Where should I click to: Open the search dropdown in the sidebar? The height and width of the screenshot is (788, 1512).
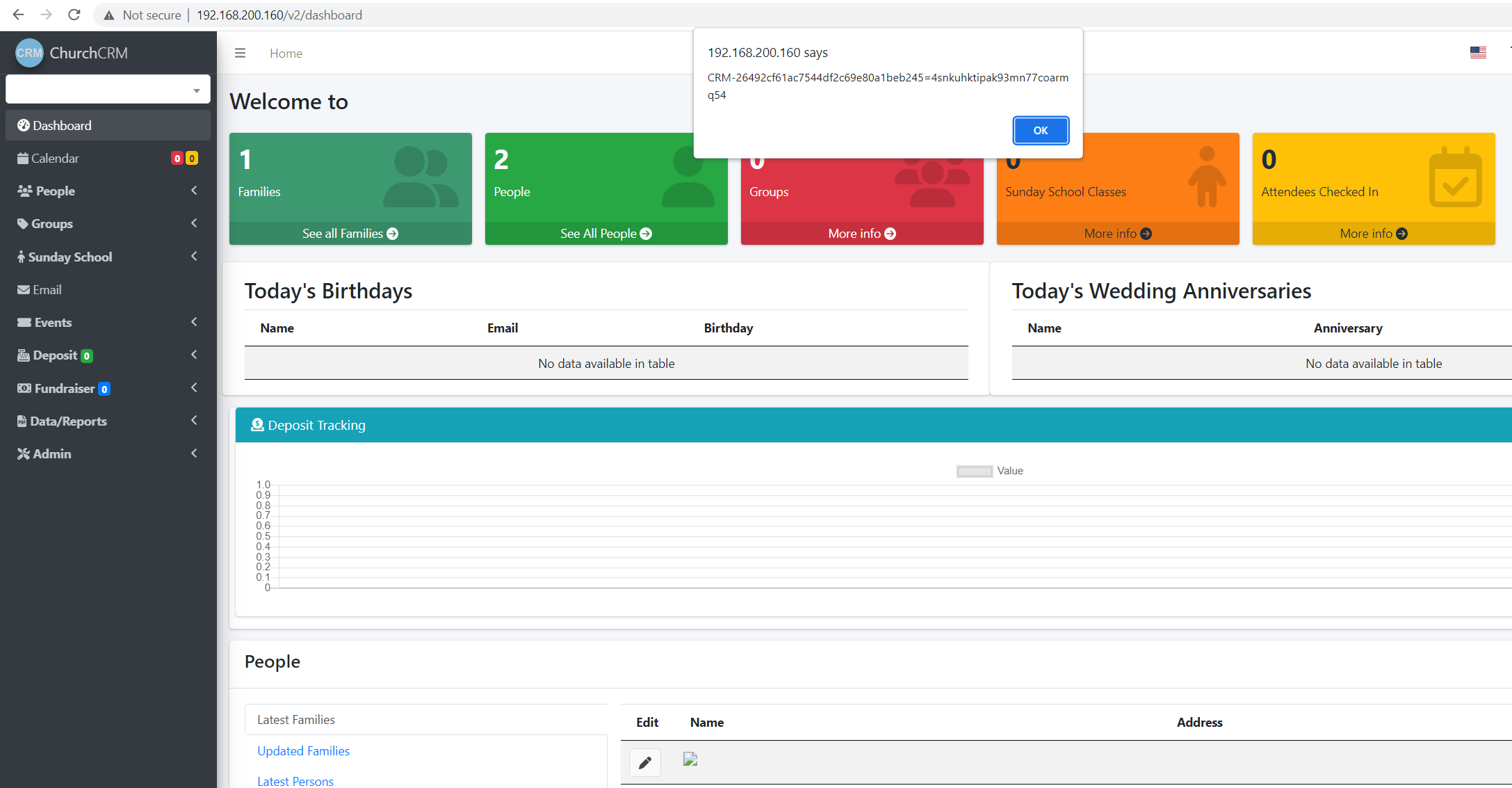point(108,89)
